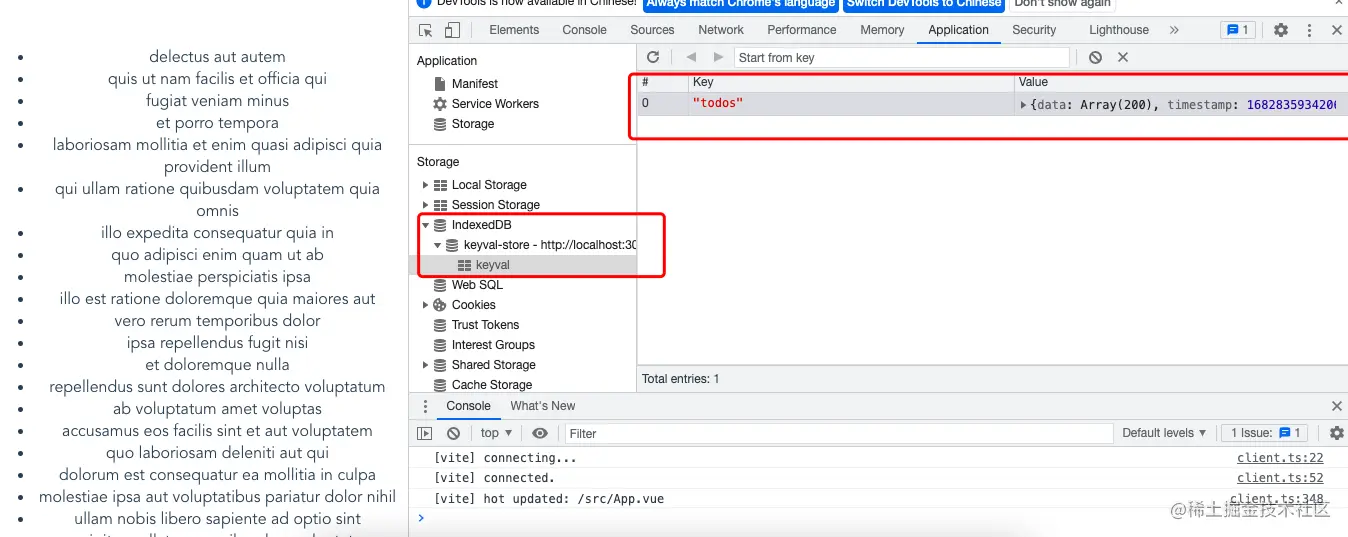Expand Cookies tree node
This screenshot has width=1348, height=537.
click(x=426, y=305)
